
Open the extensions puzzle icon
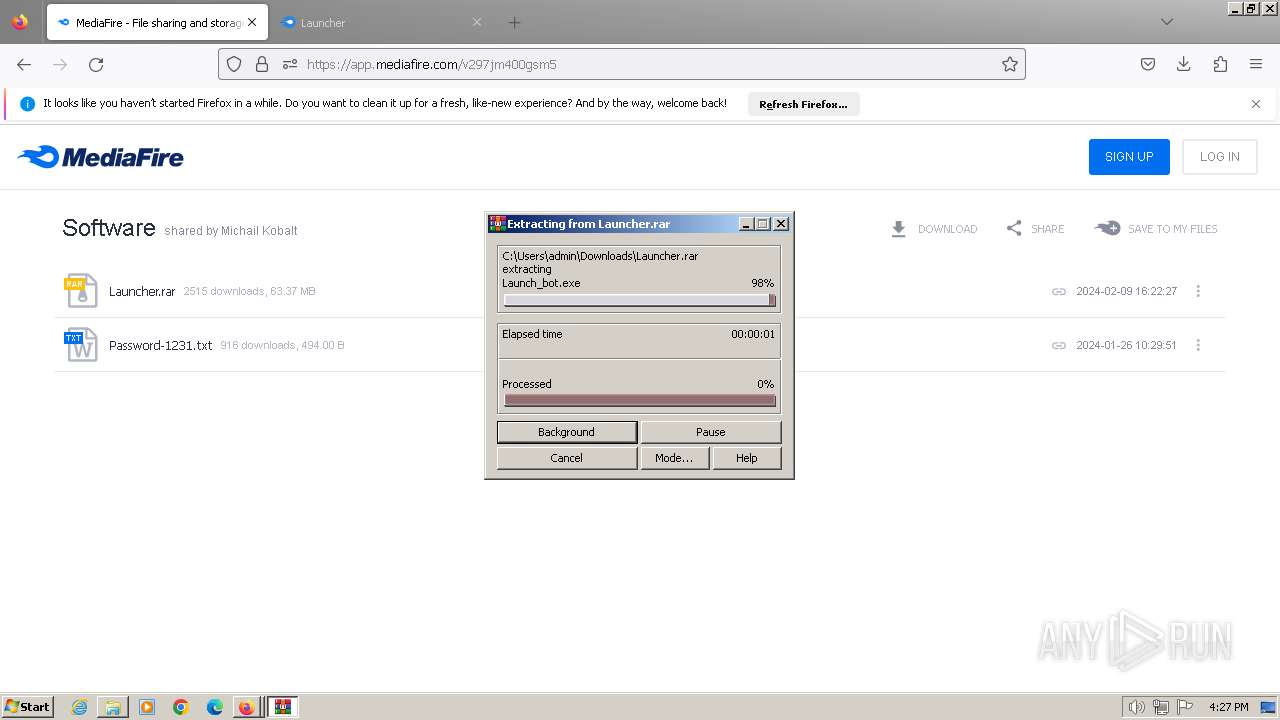tap(1220, 64)
